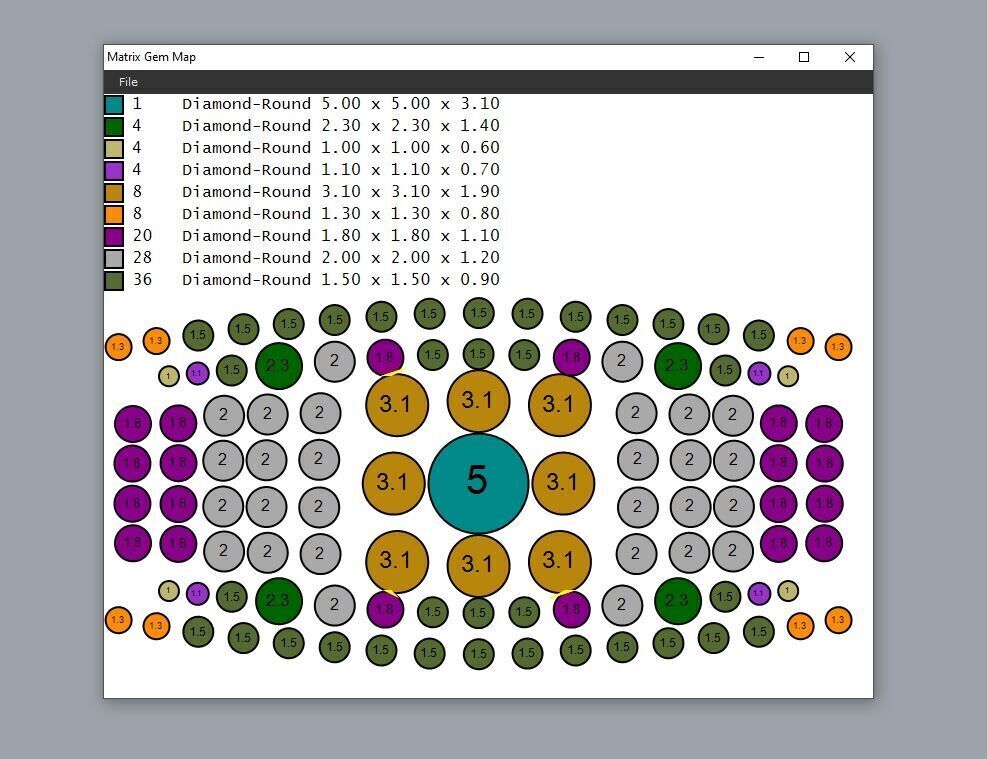
Task: Choose the gray swatch for 2.00 diamonds
Action: click(114, 259)
